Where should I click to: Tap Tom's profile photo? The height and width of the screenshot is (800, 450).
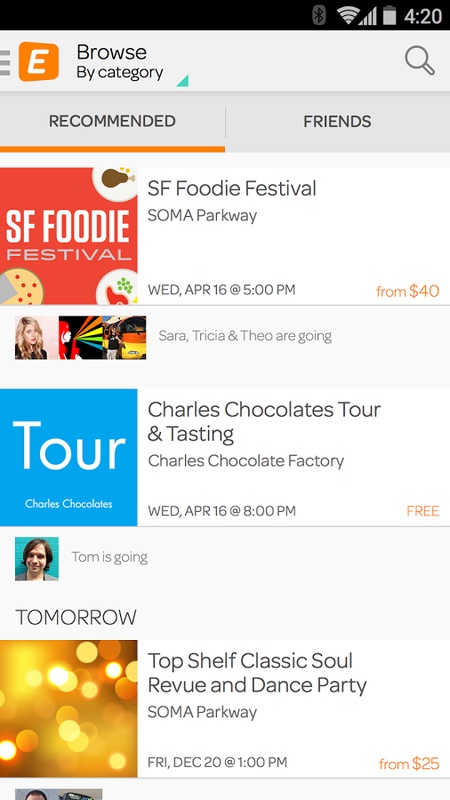tap(37, 559)
